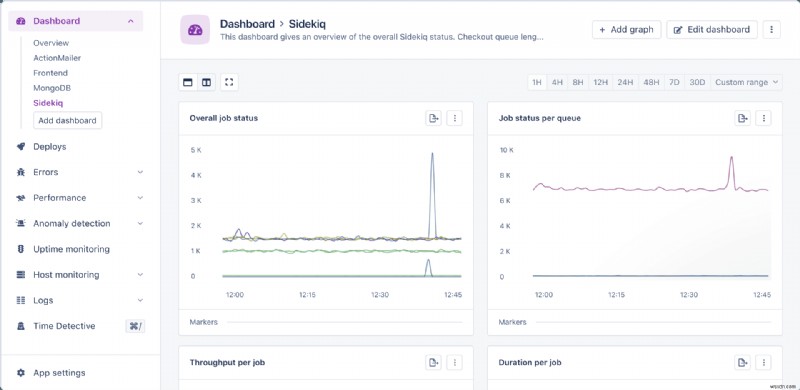
Task: Click the Errors bug icon
Action: [x=20, y=172]
